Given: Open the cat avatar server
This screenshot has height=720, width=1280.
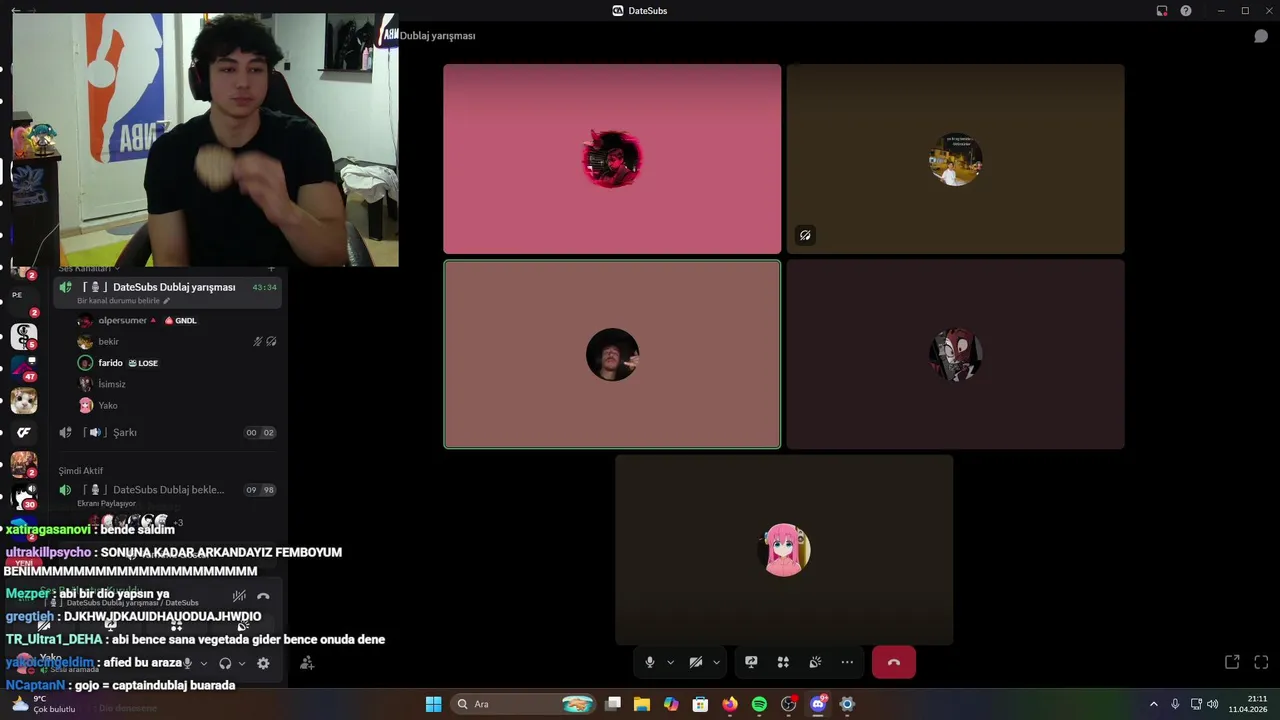Looking at the screenshot, I should (x=24, y=401).
